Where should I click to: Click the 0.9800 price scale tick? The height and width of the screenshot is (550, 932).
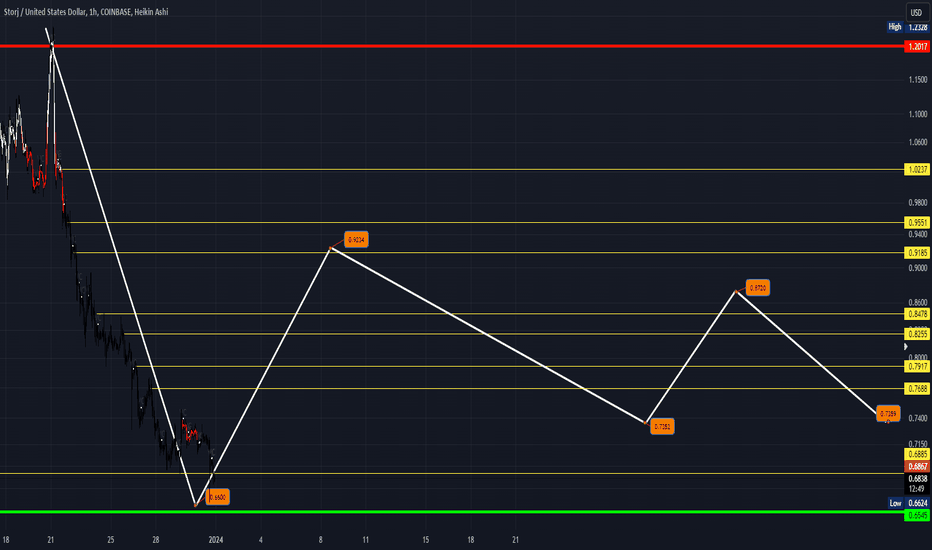pyautogui.click(x=918, y=203)
